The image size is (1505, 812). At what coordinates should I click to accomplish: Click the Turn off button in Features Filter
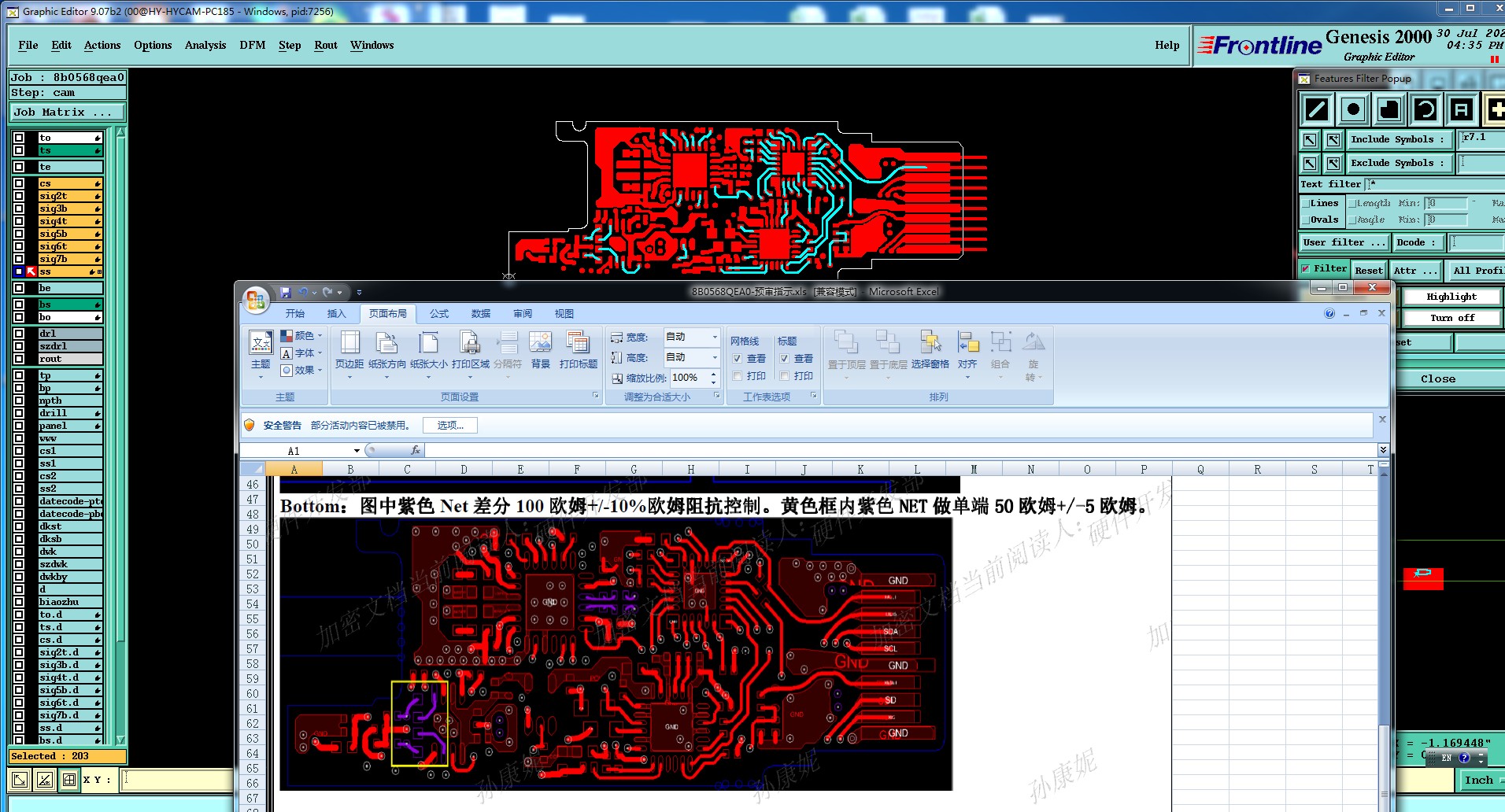[1451, 318]
